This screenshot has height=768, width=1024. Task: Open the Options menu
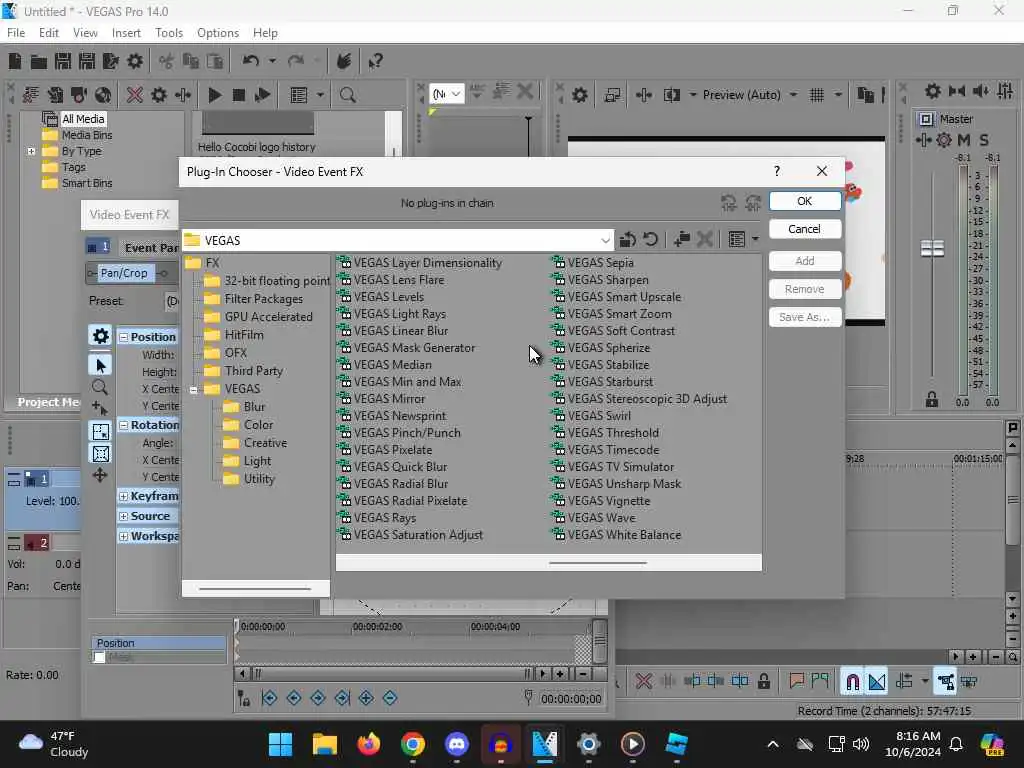[217, 33]
